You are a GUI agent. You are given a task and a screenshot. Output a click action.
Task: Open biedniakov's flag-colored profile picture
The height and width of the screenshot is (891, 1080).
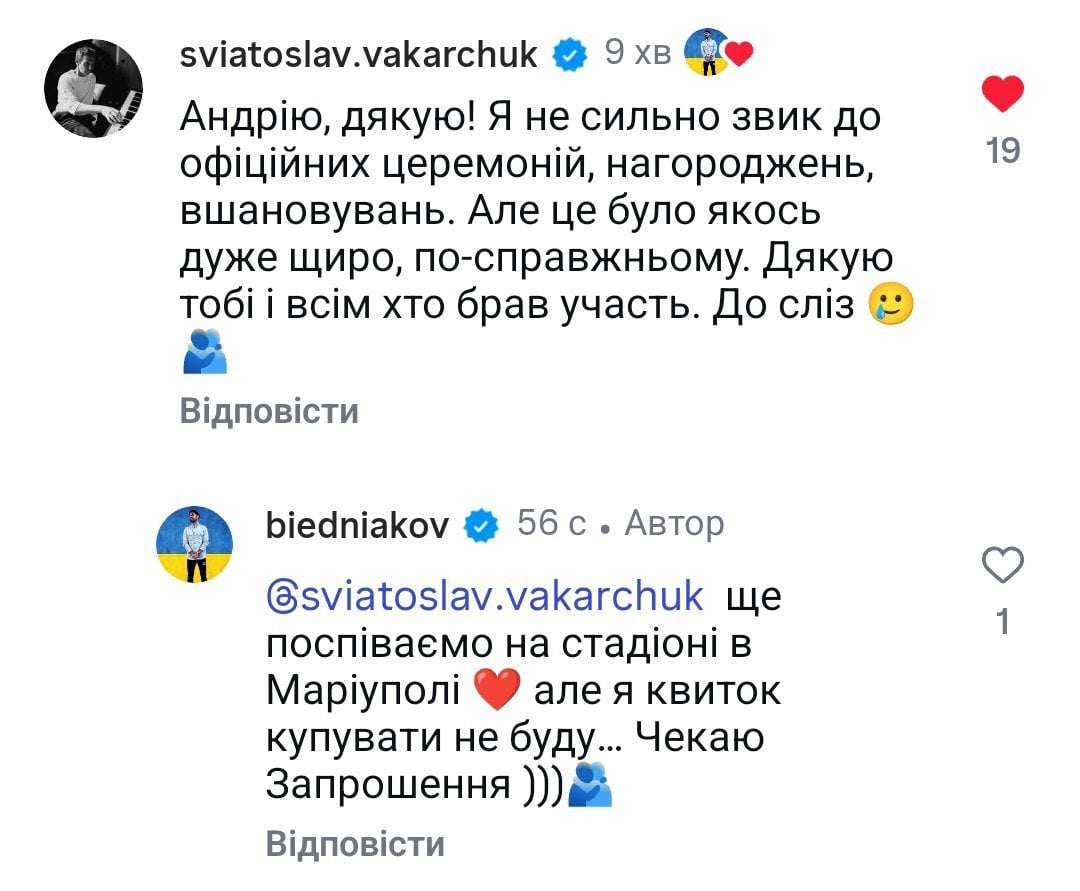(195, 544)
